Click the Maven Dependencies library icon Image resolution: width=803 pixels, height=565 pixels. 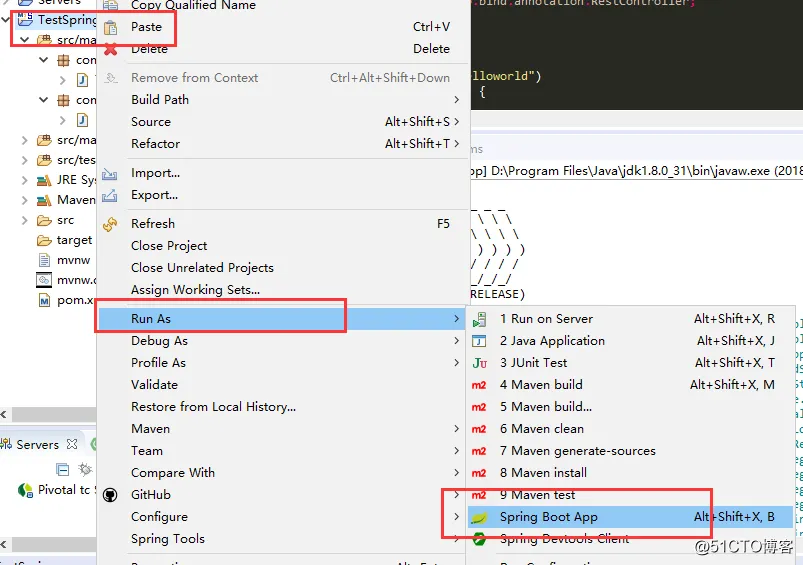(x=45, y=200)
